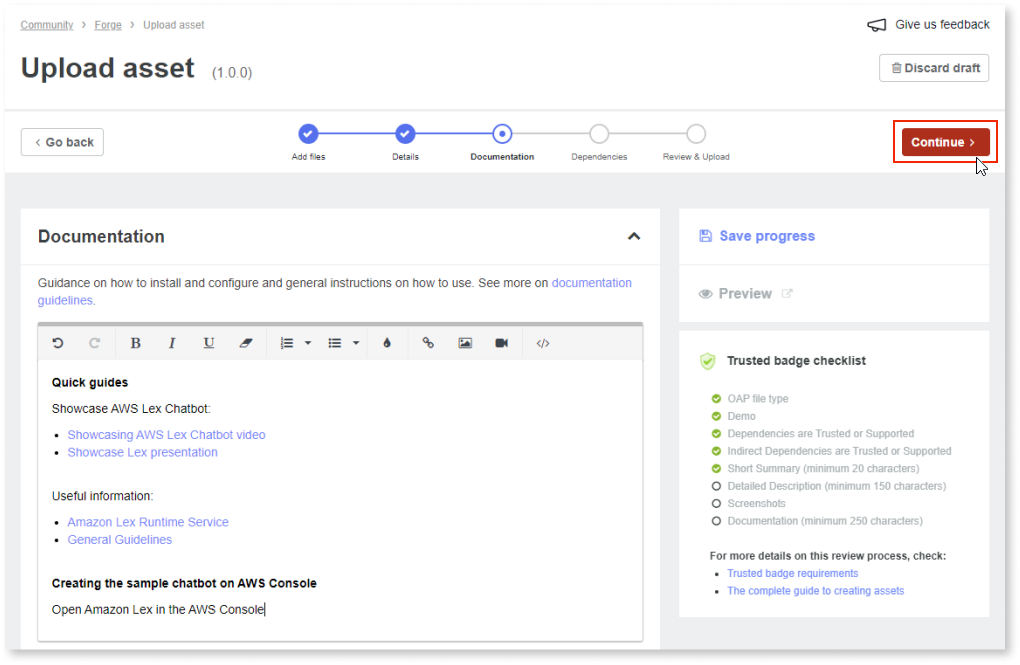Open the ordered list style dropdown arrow
The image size is (1020, 665).
(308, 343)
